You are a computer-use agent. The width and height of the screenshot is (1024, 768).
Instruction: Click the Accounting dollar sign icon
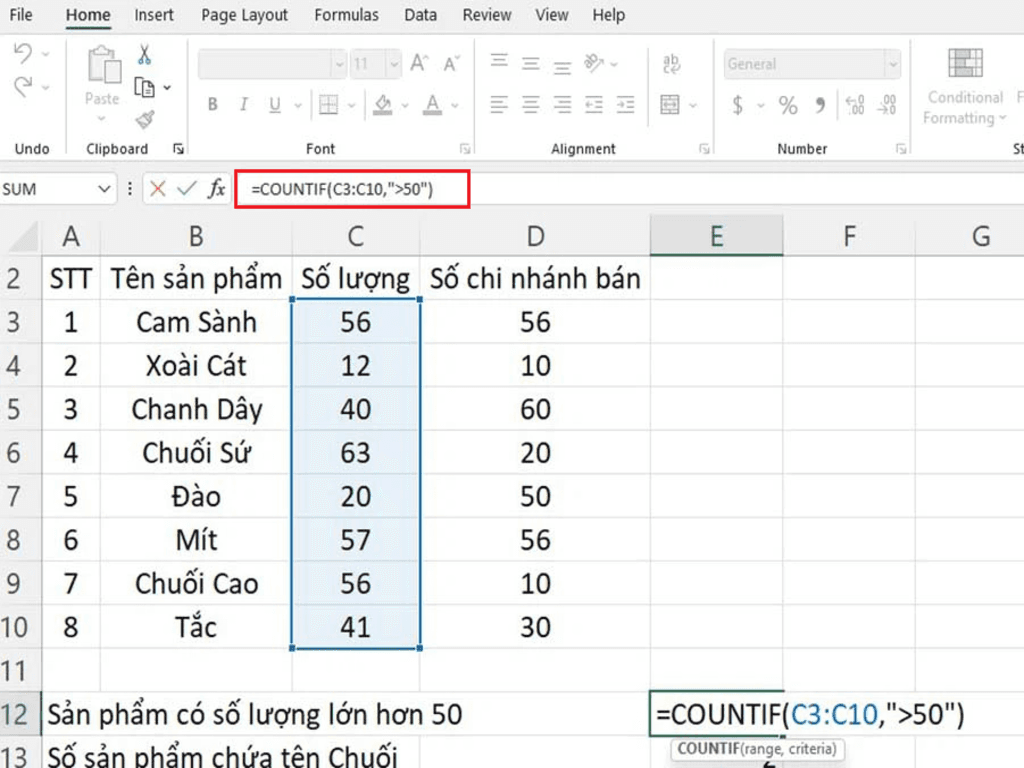pyautogui.click(x=737, y=103)
